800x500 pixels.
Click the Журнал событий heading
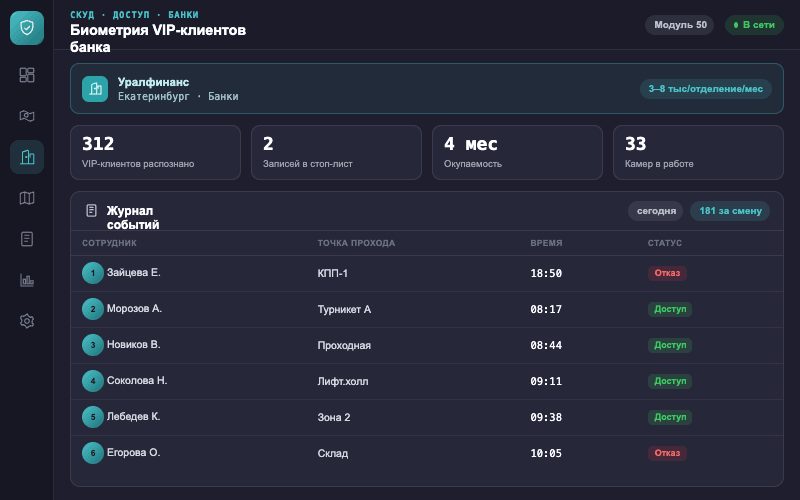133,218
